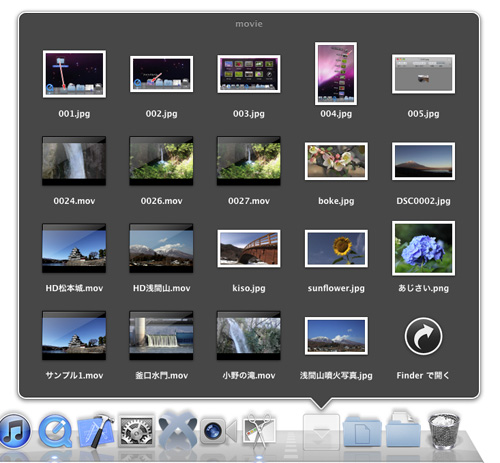Select sunflower.jpg image
The width and height of the screenshot is (500, 463).
coord(336,249)
